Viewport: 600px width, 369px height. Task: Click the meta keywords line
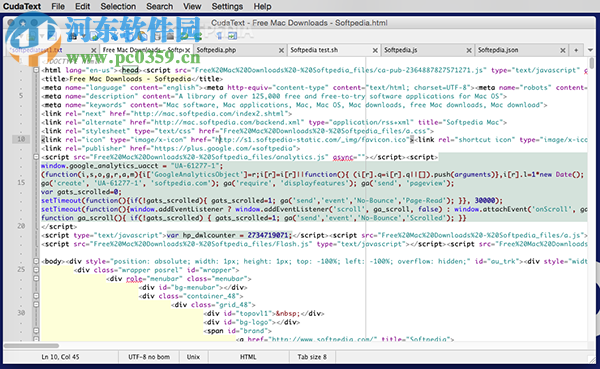tap(294, 105)
